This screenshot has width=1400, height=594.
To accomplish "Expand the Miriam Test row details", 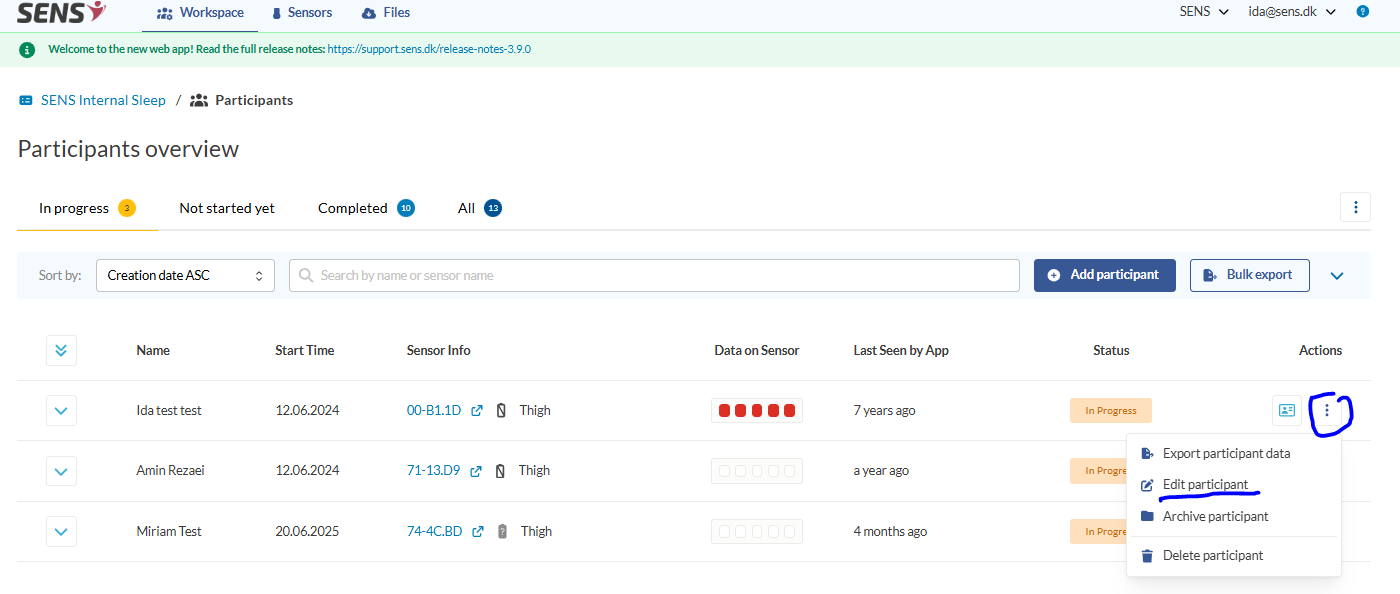I will 61,531.
